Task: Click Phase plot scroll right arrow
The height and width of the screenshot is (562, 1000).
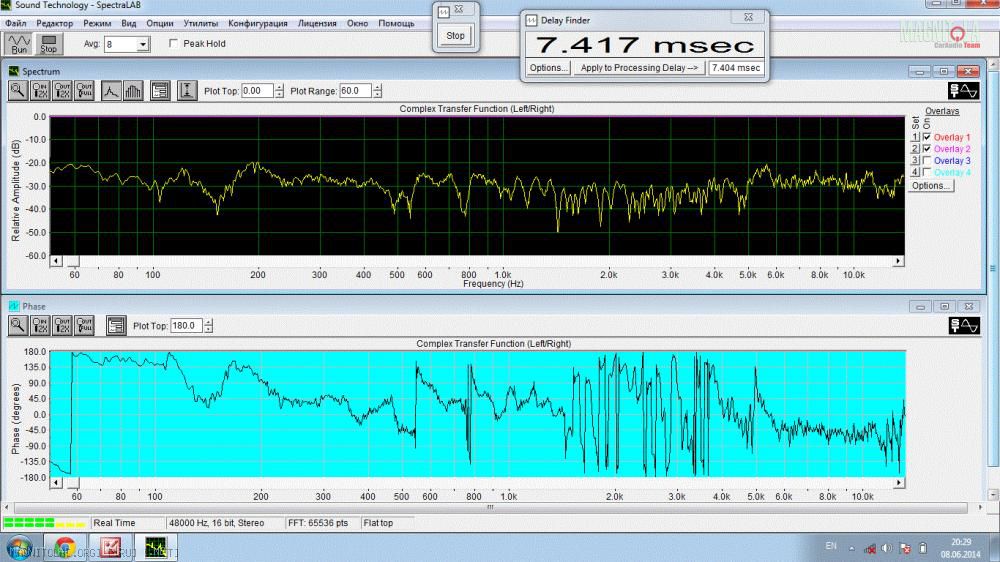Action: pos(899,483)
